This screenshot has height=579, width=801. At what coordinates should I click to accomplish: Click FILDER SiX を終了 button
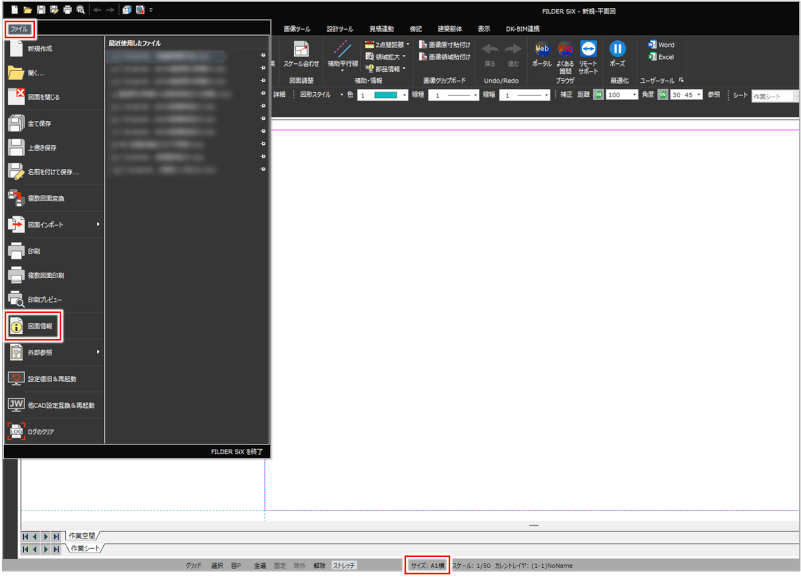(237, 452)
